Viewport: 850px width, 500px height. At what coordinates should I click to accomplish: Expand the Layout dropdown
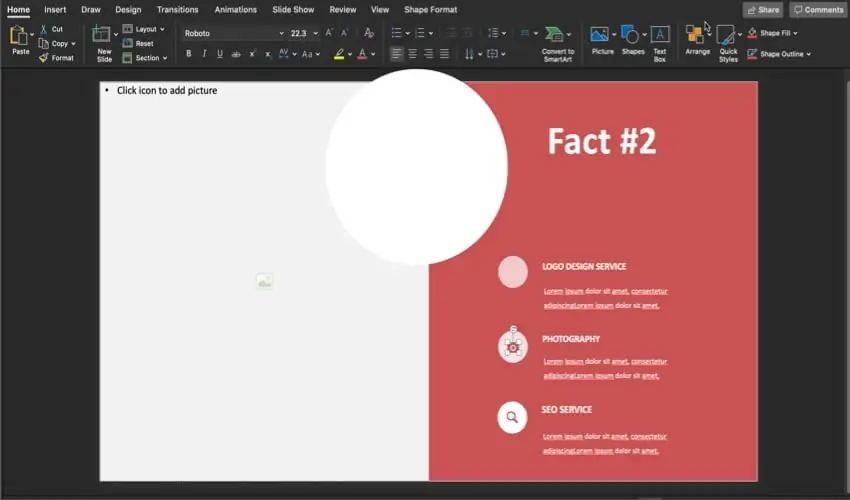tap(164, 29)
